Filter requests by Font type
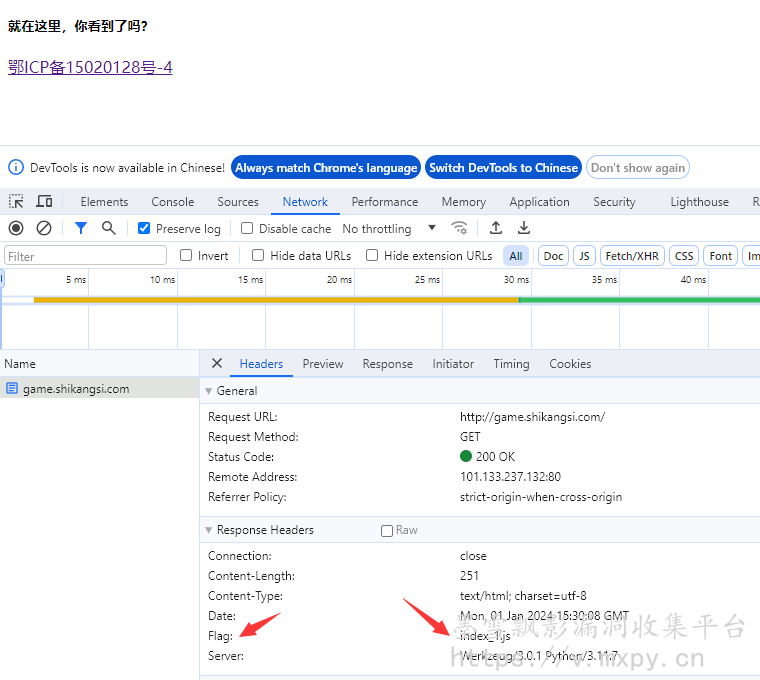760x680 pixels. point(720,255)
